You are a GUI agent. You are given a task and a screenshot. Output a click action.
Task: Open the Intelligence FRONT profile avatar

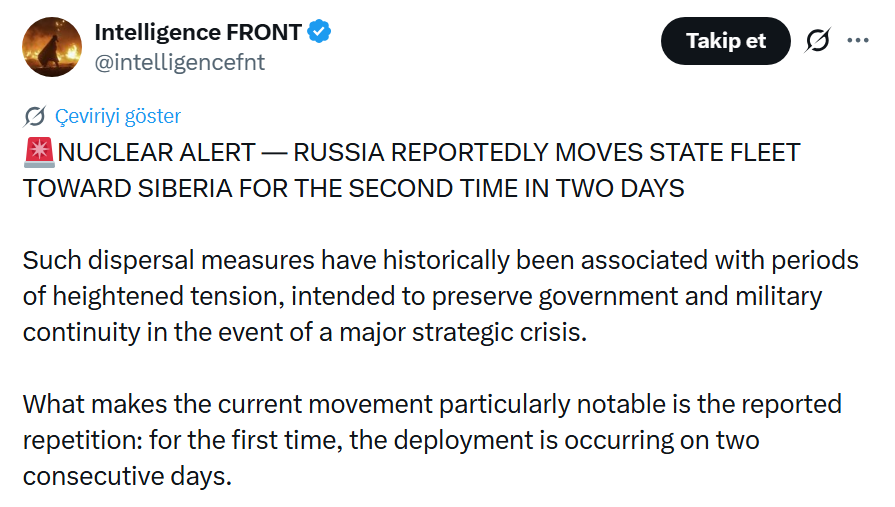(x=52, y=47)
